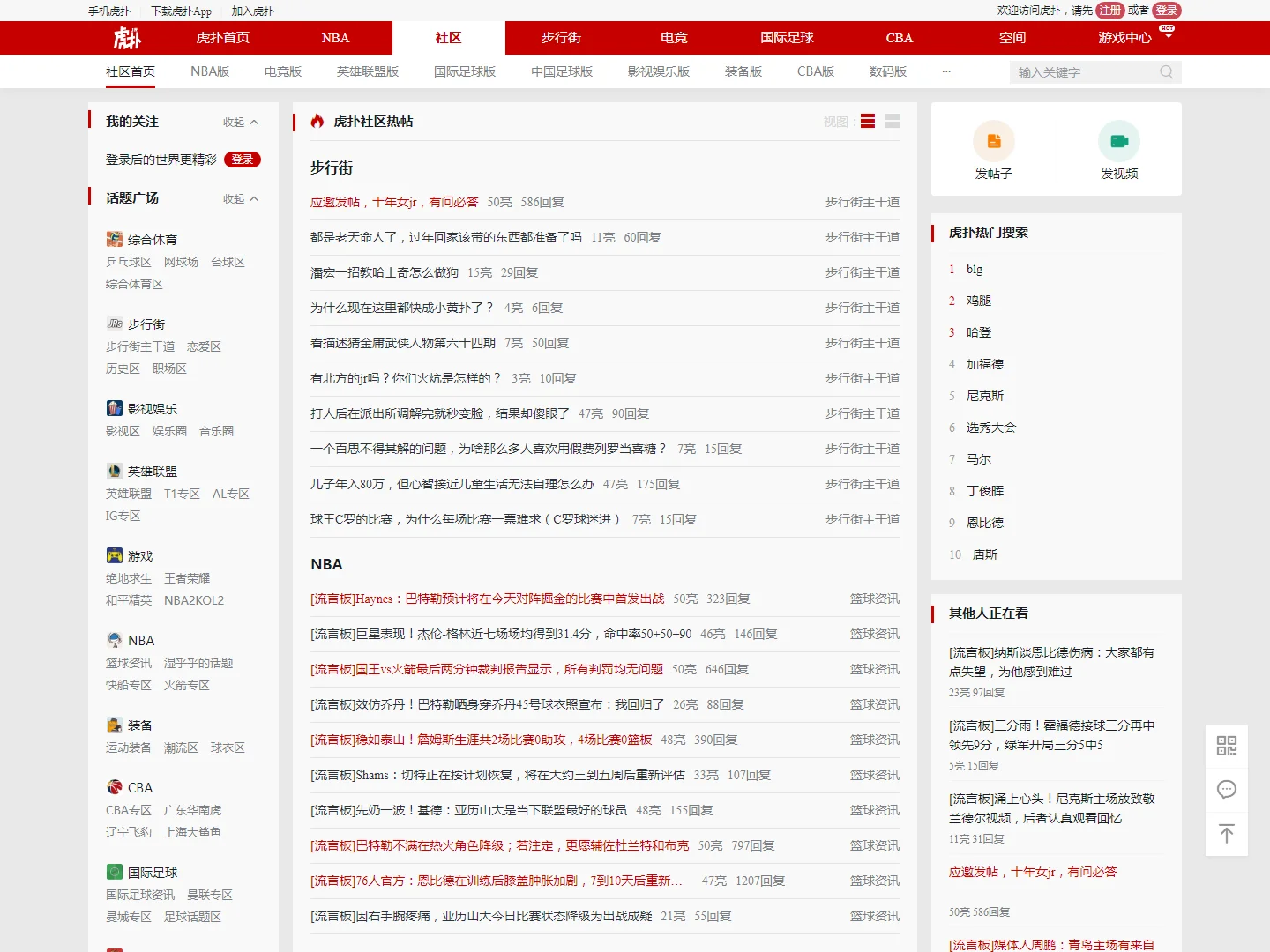Open the 空间 nav tab
Screen dimensions: 1270x952
point(1012,38)
